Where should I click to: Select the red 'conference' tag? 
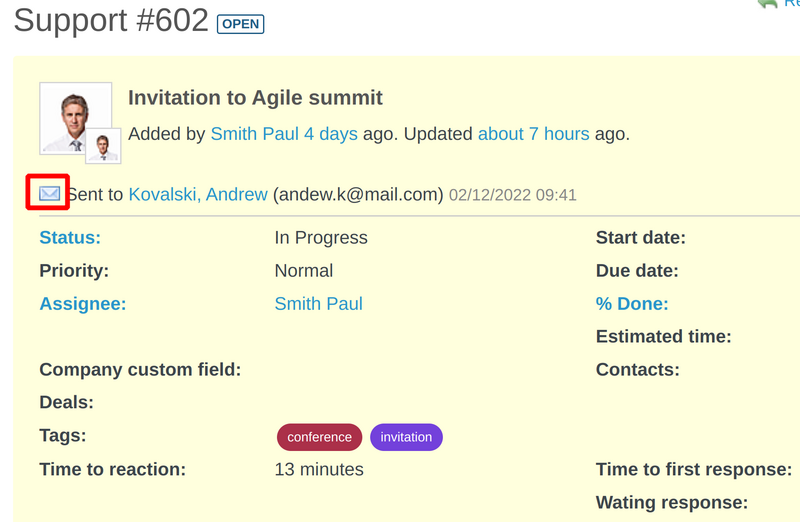(319, 437)
